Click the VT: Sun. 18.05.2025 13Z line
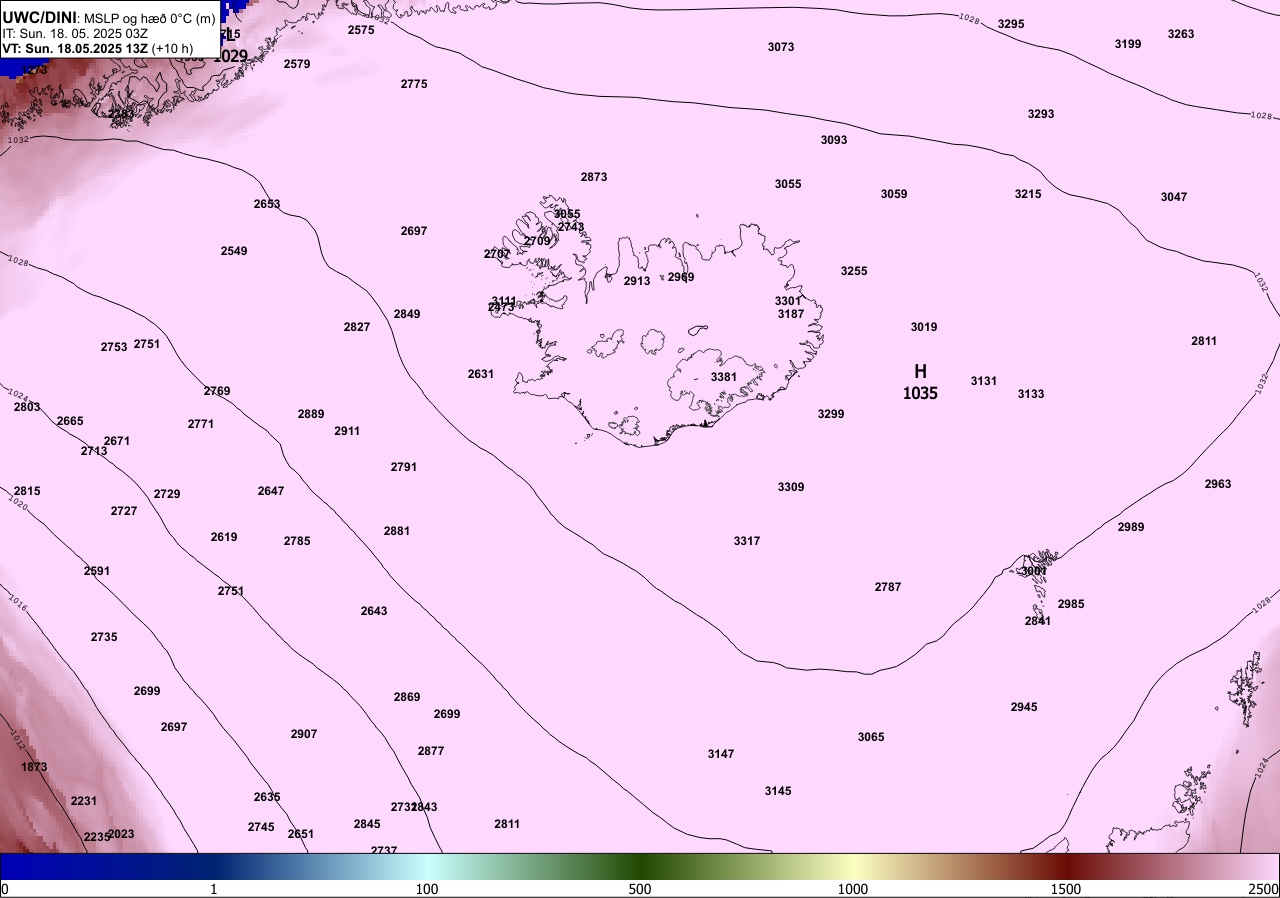 98,48
